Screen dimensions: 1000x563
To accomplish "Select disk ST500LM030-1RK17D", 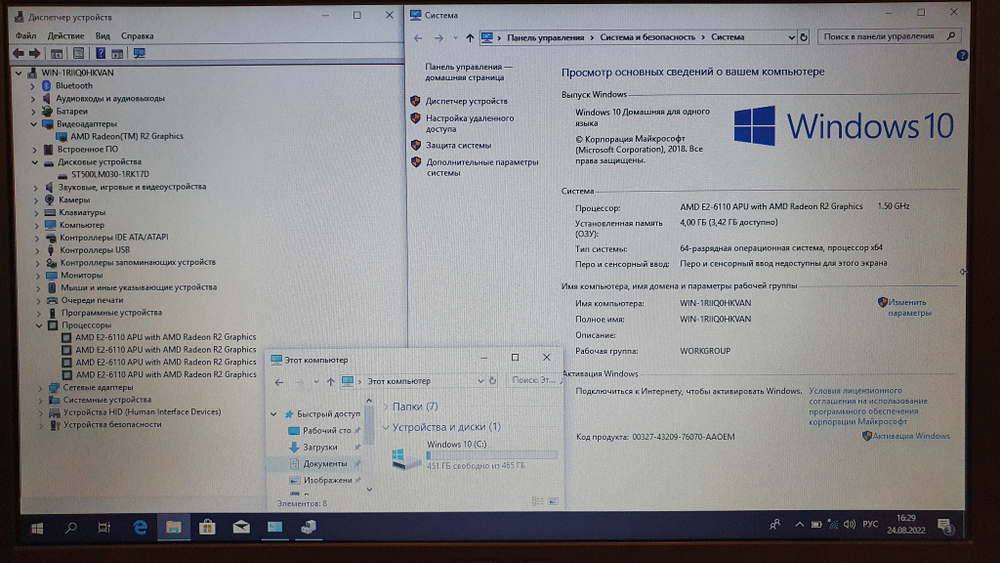I will [110, 174].
